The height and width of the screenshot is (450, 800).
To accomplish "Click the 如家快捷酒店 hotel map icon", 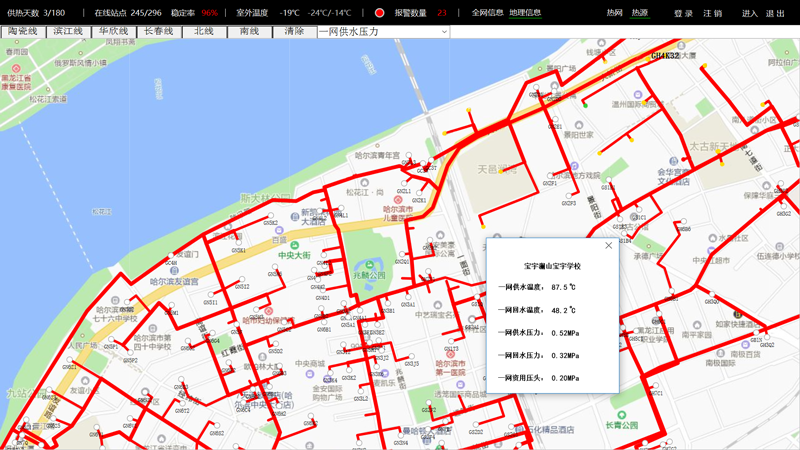I will tap(737, 314).
